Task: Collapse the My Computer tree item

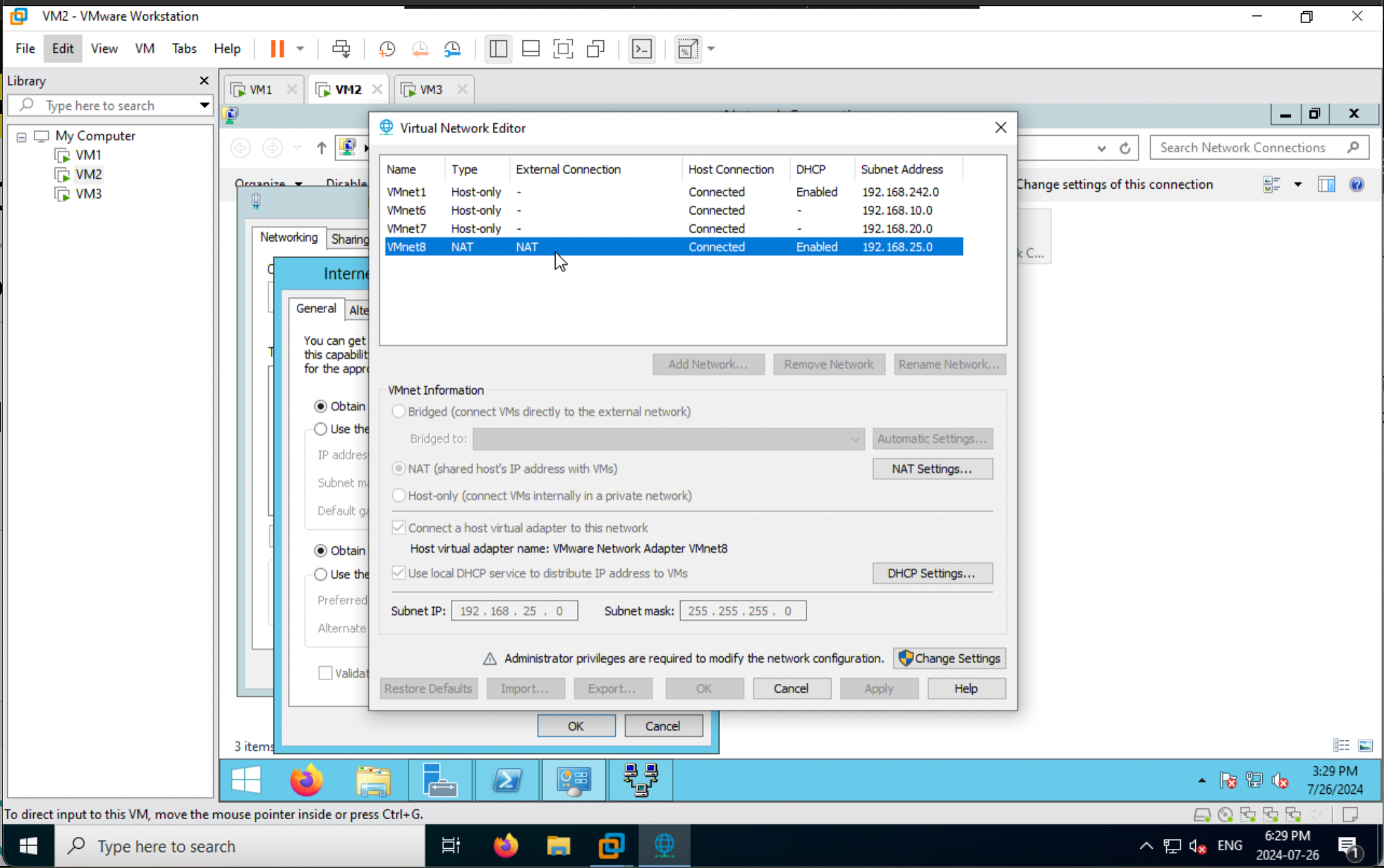Action: [21, 136]
